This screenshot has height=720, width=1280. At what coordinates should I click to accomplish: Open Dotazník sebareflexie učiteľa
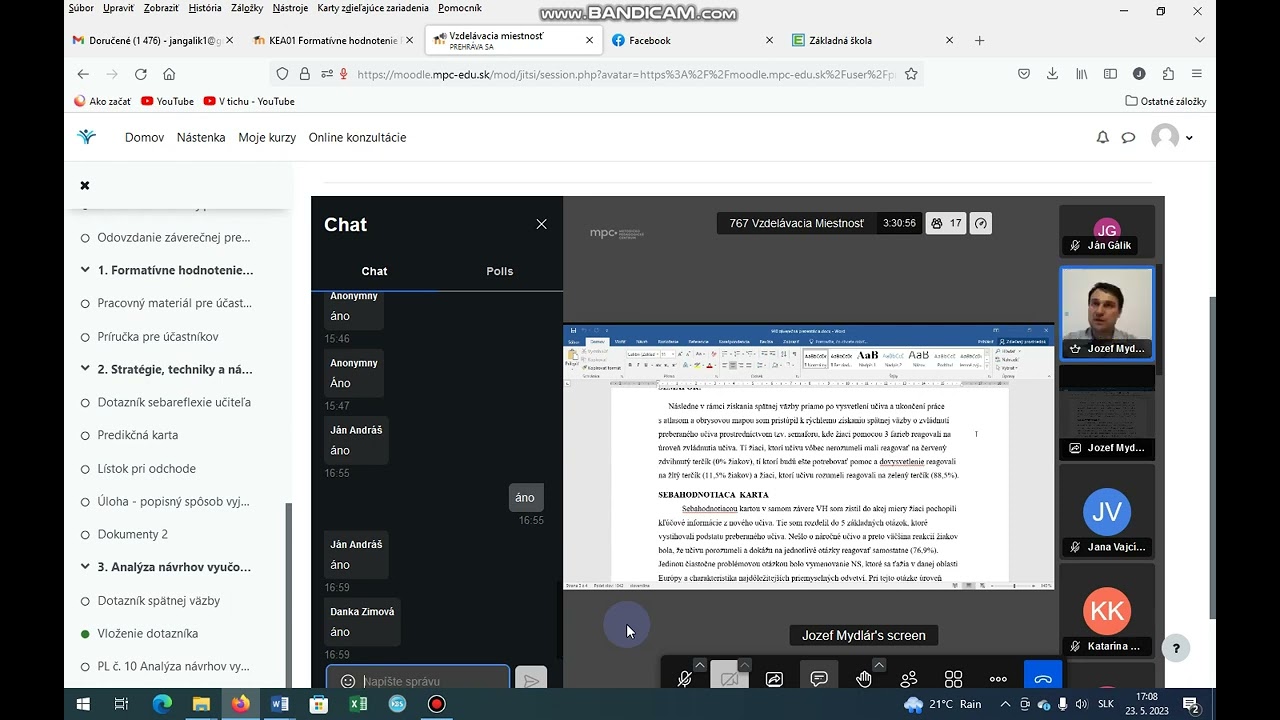point(174,402)
